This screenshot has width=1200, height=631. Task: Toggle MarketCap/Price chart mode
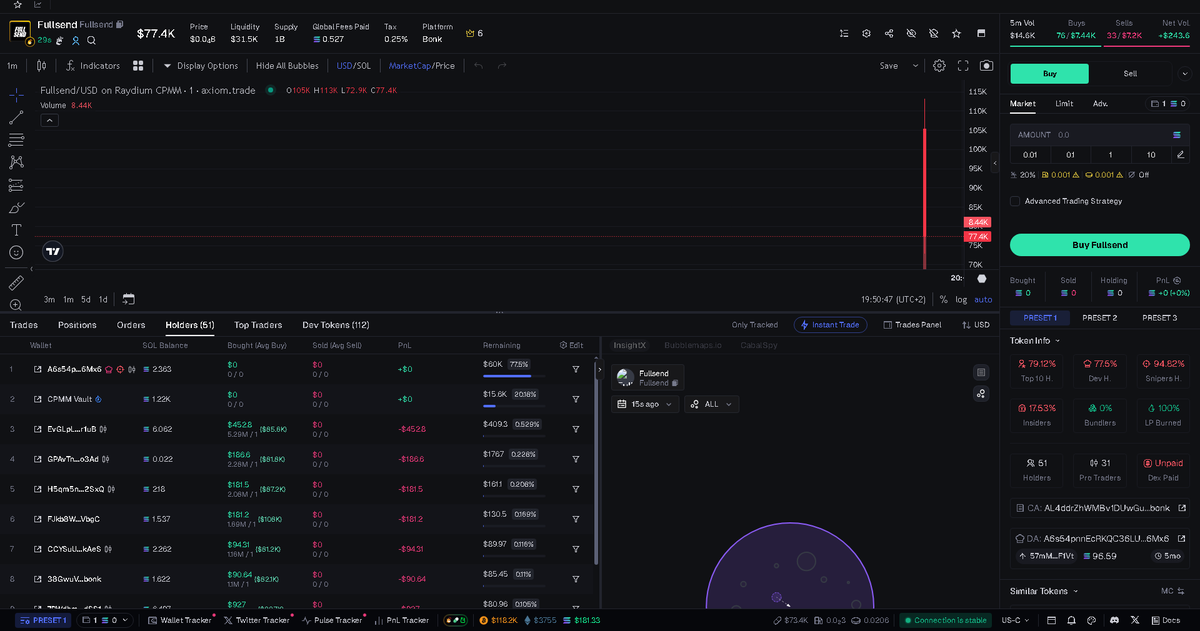pyautogui.click(x=421, y=66)
